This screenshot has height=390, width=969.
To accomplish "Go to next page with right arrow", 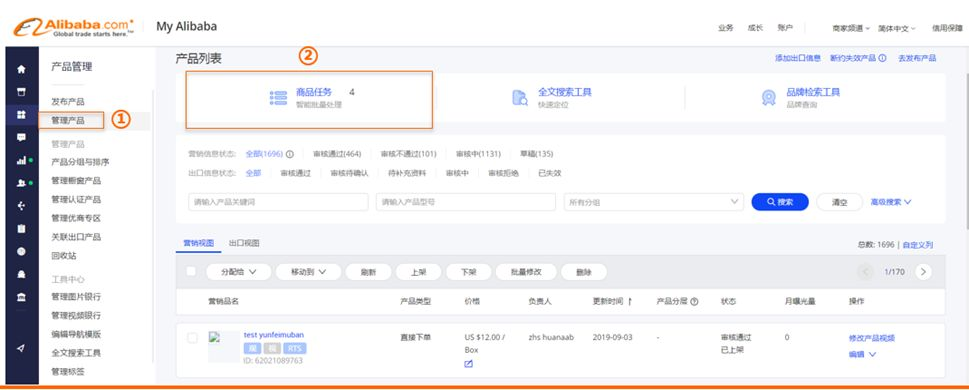I will (923, 272).
